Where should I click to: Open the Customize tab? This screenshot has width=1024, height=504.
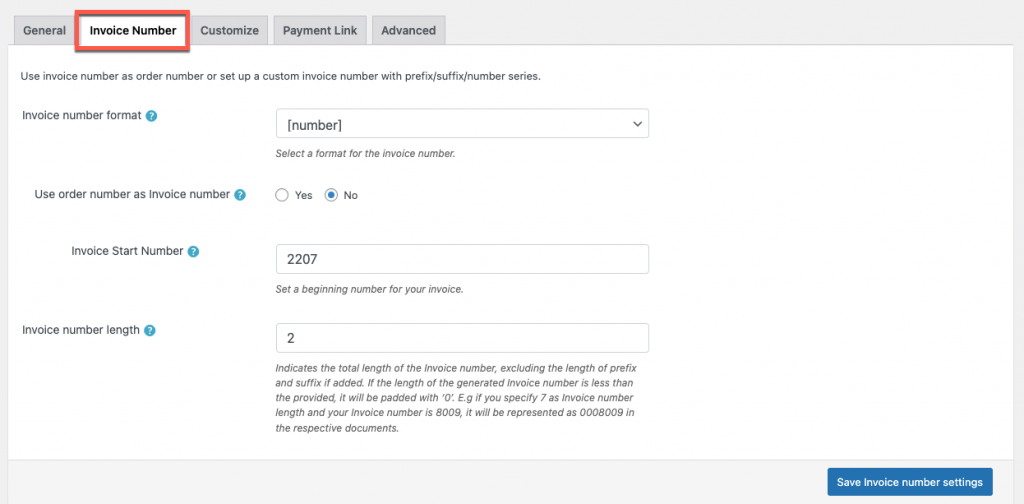coord(229,31)
